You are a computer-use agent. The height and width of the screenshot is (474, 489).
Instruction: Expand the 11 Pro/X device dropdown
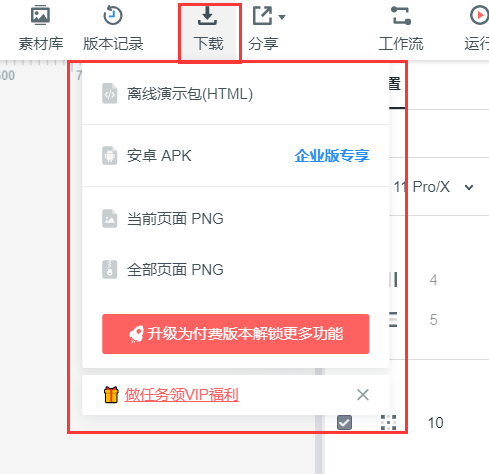tap(469, 187)
